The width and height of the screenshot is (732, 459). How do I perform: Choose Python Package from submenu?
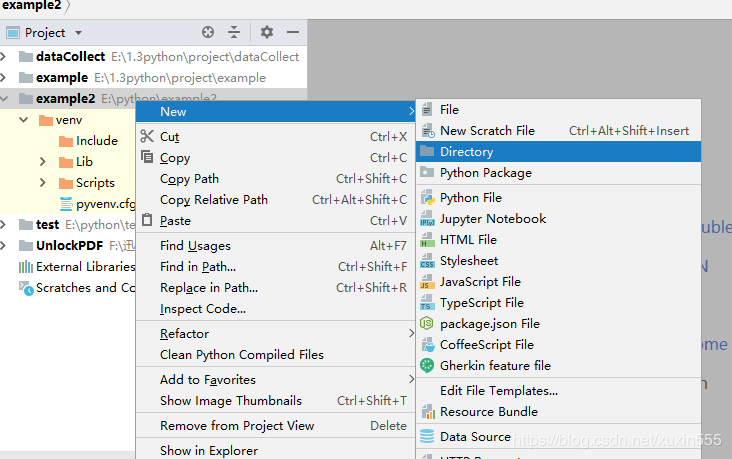click(x=485, y=173)
